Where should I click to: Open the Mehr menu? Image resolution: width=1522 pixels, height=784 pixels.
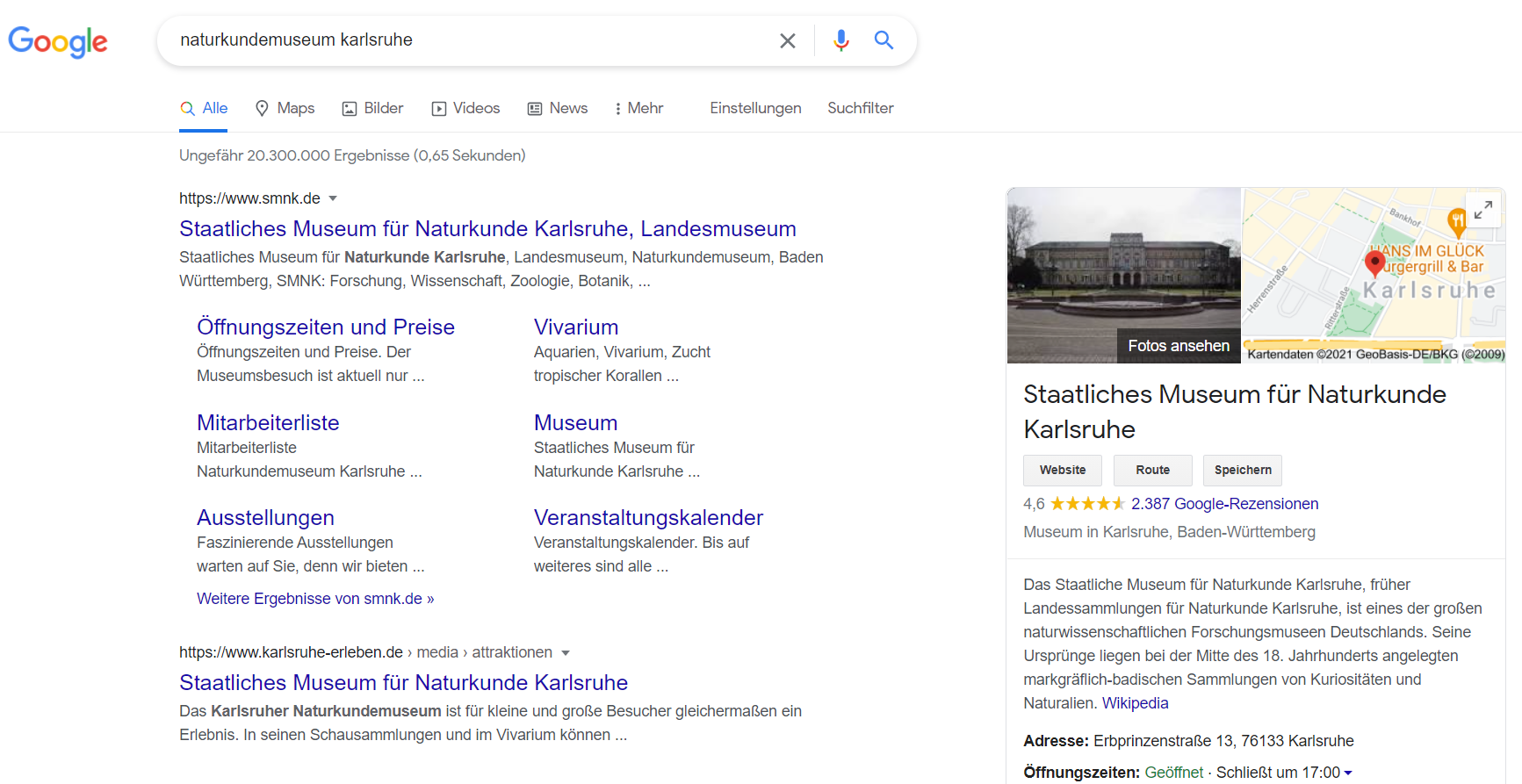click(x=638, y=108)
